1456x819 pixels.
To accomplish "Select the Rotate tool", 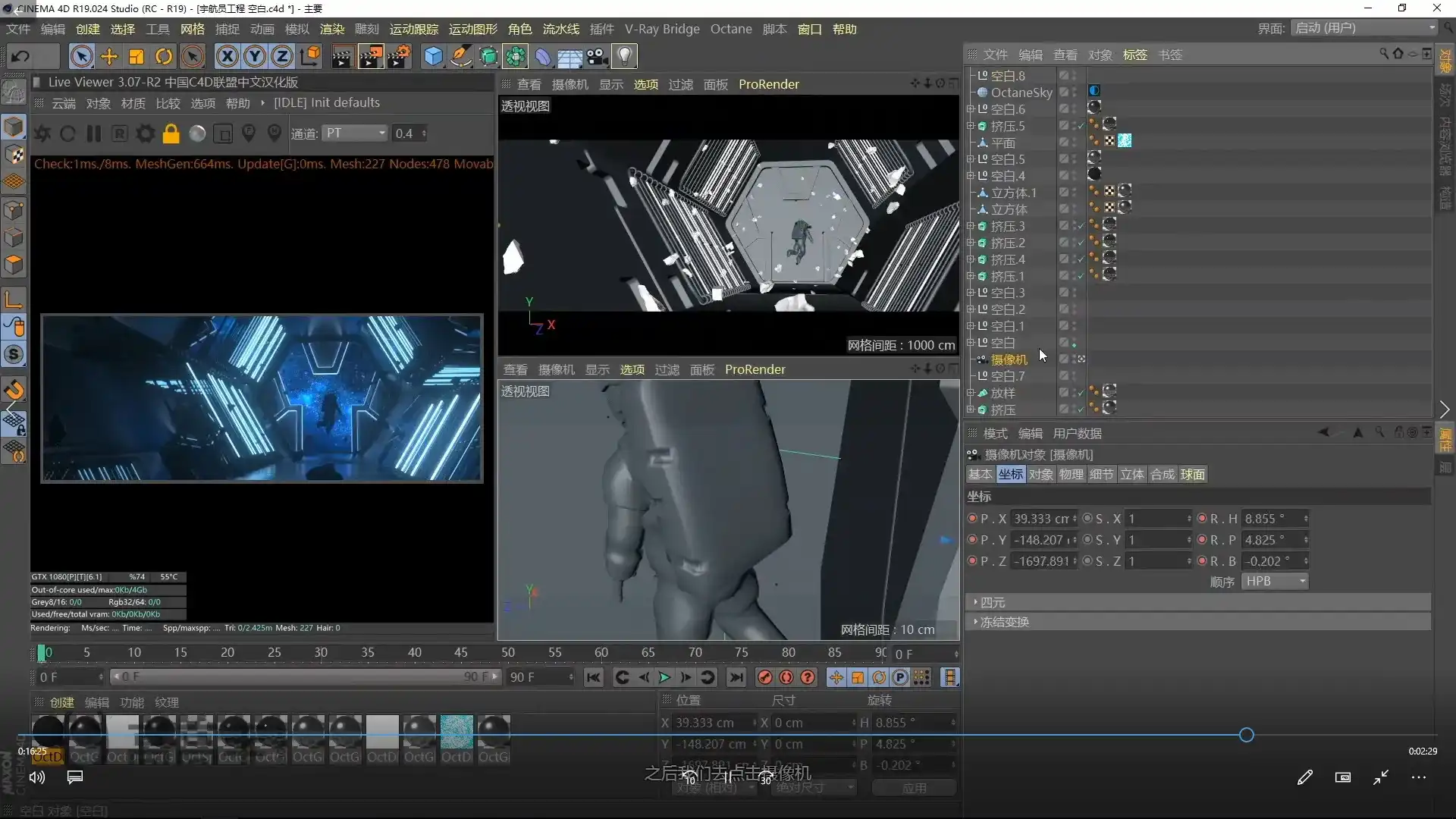I will pos(164,56).
